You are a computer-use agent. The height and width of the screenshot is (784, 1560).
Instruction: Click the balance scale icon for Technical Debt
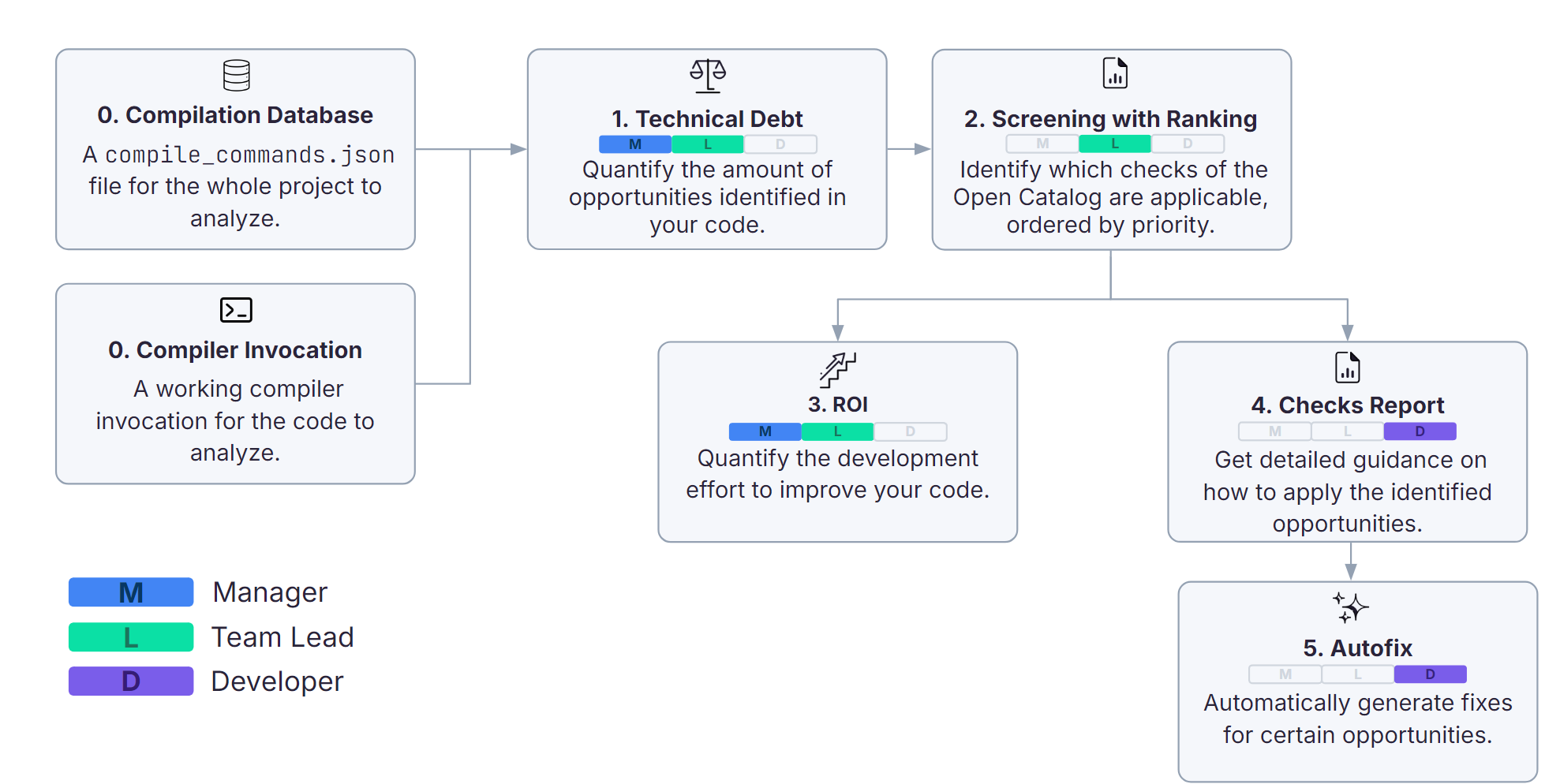click(x=708, y=77)
